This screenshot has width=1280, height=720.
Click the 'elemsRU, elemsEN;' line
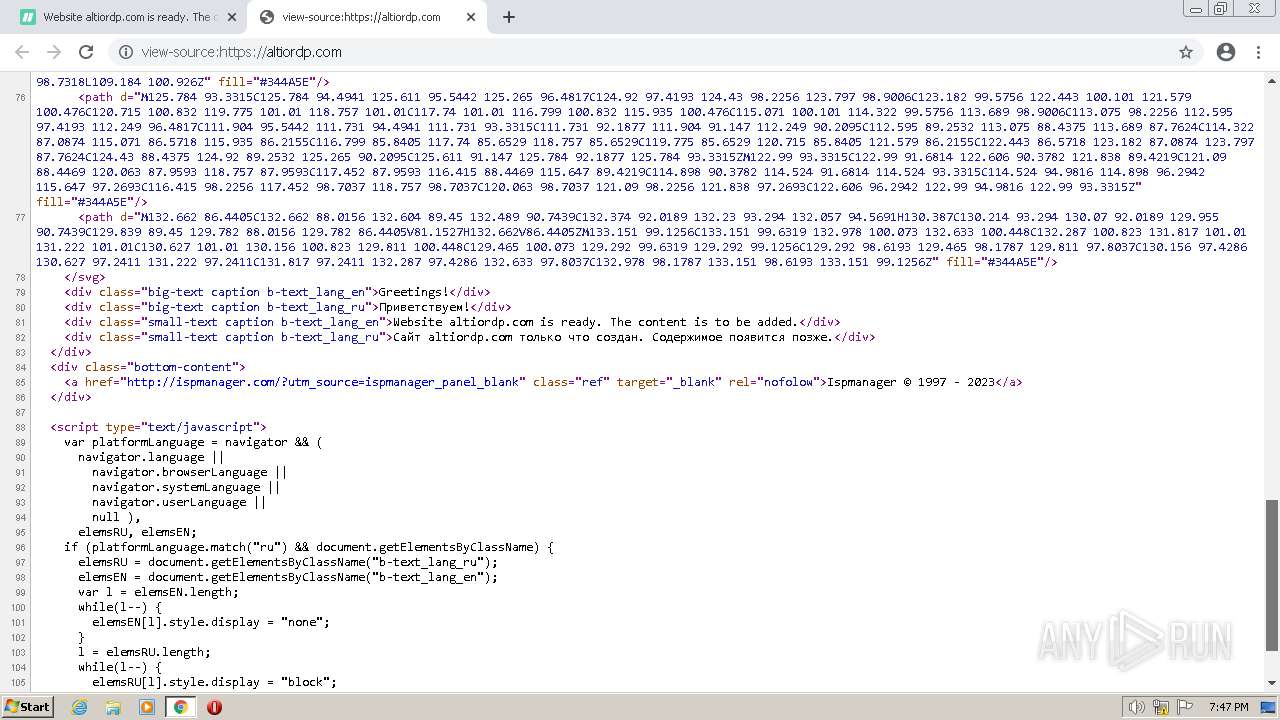pos(137,532)
